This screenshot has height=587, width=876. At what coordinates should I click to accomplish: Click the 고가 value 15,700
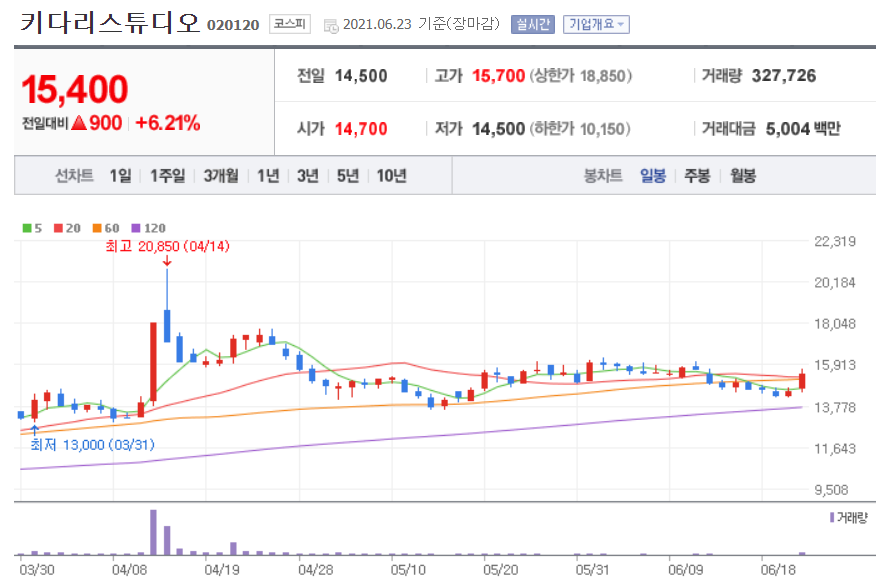click(498, 76)
